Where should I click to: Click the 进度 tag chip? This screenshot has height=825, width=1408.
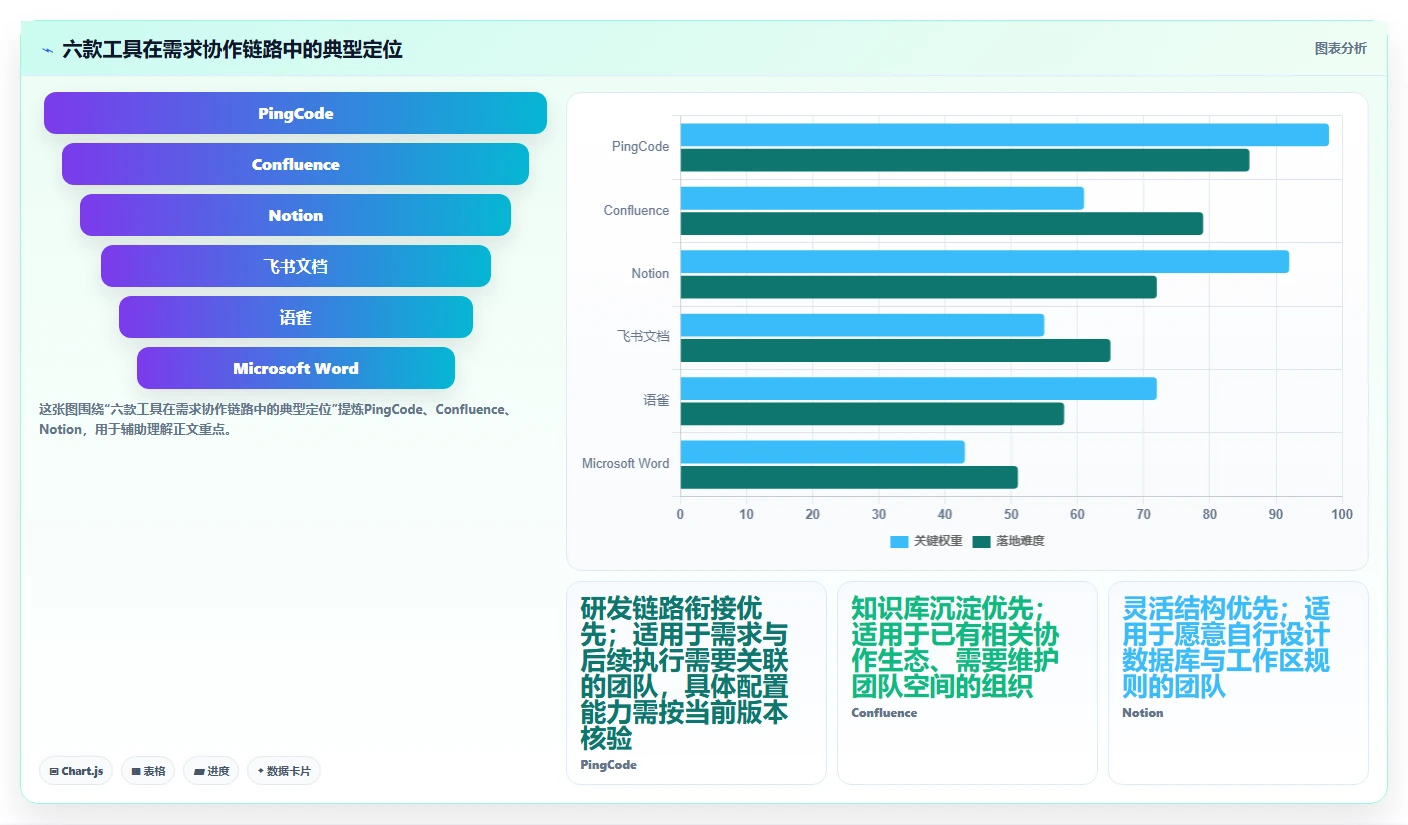click(211, 771)
